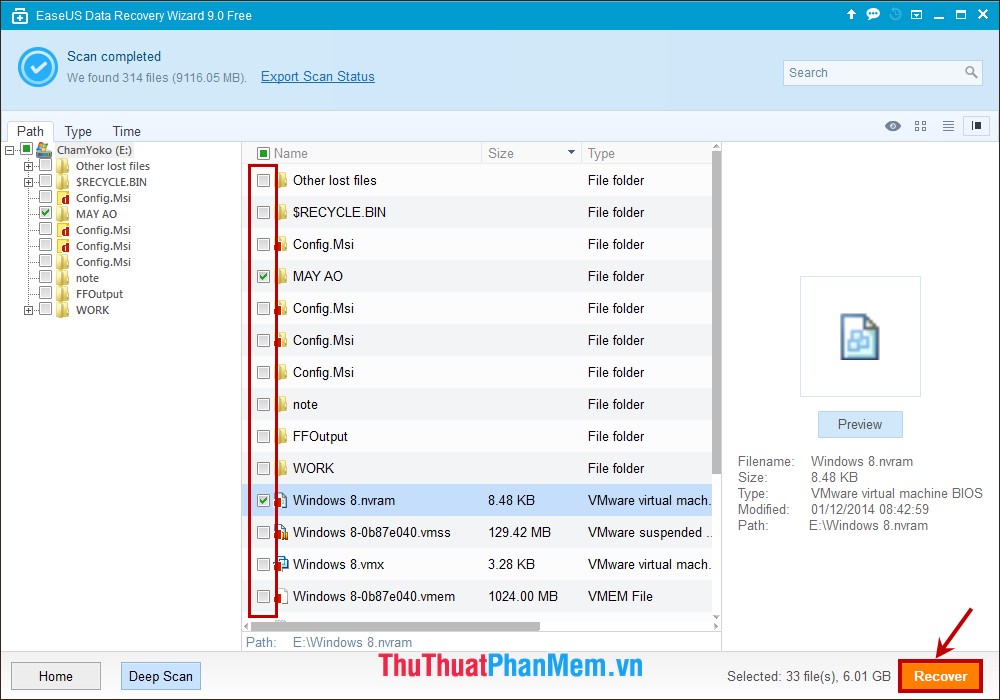
Task: Toggle the preview panel layout icon
Action: [x=974, y=126]
